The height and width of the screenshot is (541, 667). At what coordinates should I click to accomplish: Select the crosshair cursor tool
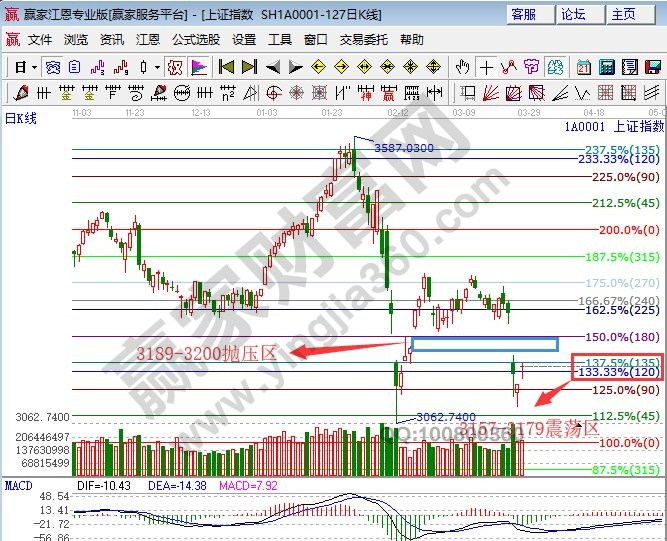pos(486,68)
